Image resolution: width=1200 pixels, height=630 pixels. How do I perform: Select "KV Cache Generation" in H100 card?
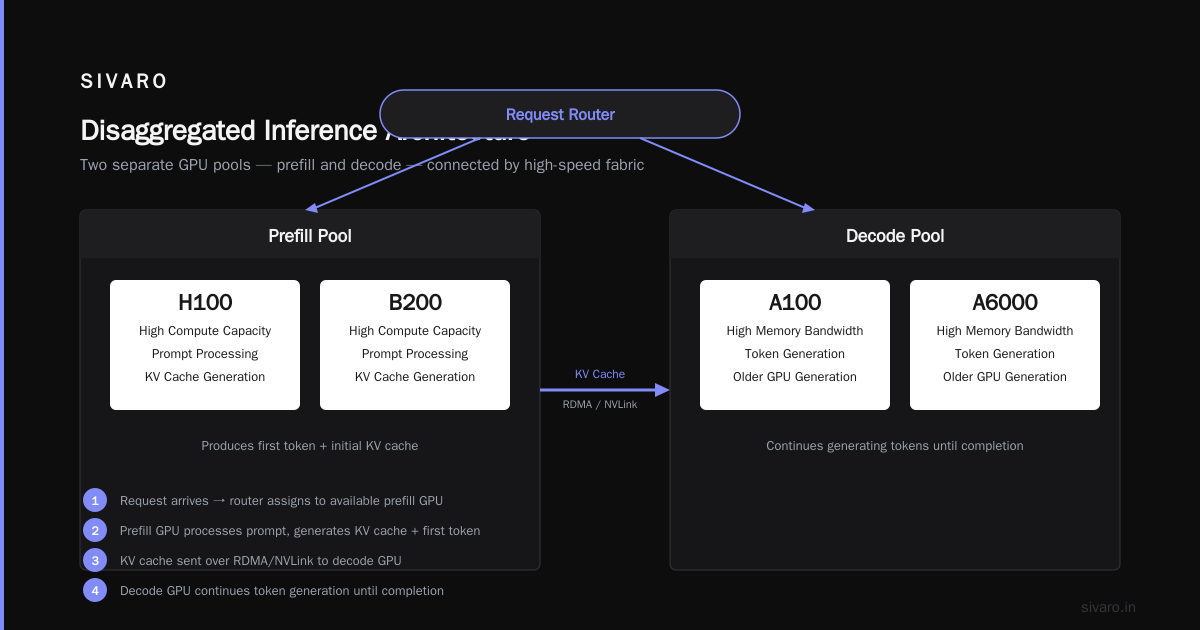pos(205,377)
